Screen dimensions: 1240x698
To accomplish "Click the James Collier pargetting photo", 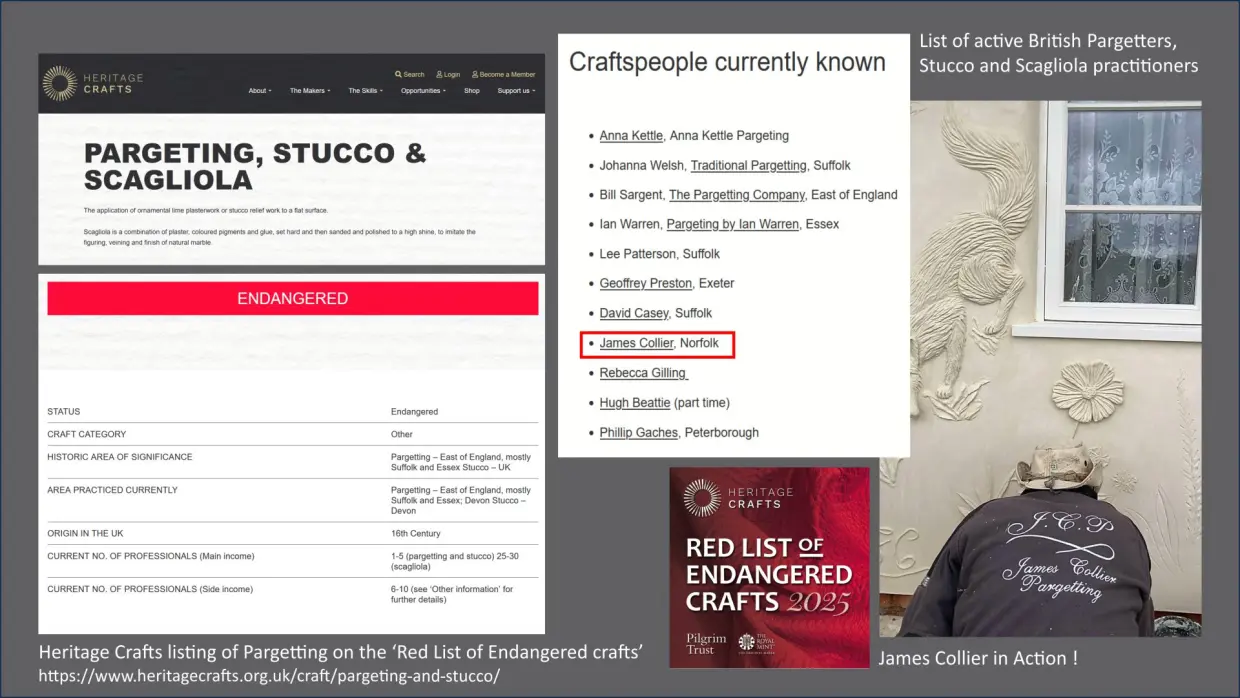I will [1040, 368].
